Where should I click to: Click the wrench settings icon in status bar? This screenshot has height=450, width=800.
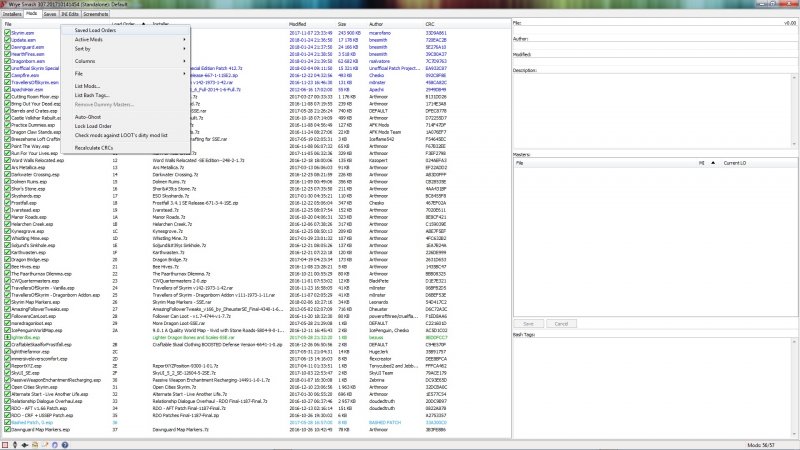coord(45,445)
